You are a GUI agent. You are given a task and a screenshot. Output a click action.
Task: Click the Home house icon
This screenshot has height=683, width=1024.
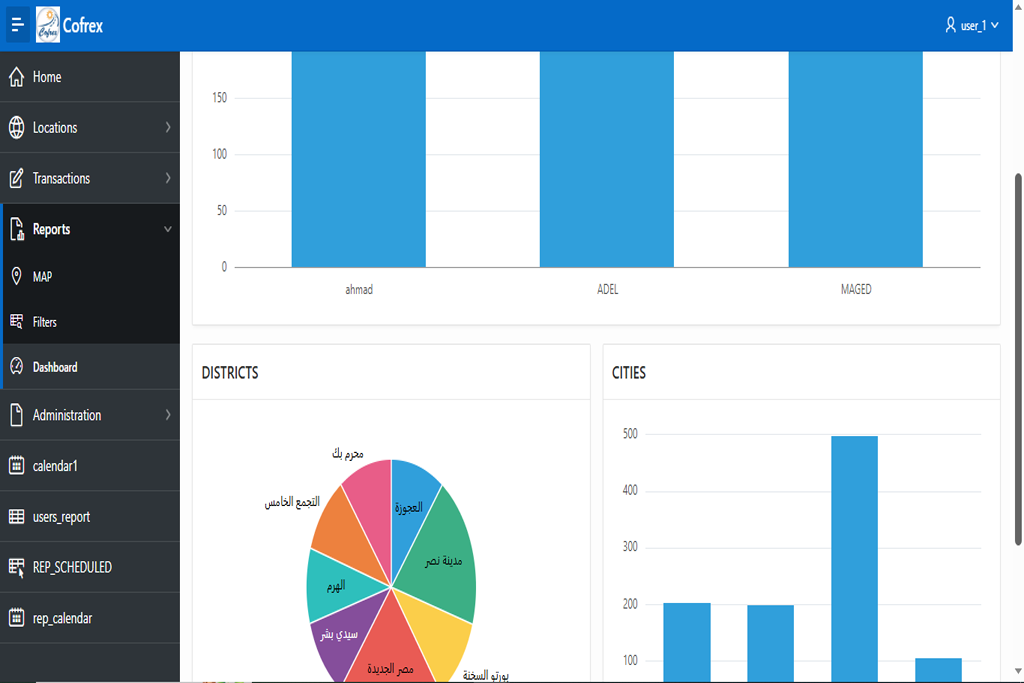16,77
